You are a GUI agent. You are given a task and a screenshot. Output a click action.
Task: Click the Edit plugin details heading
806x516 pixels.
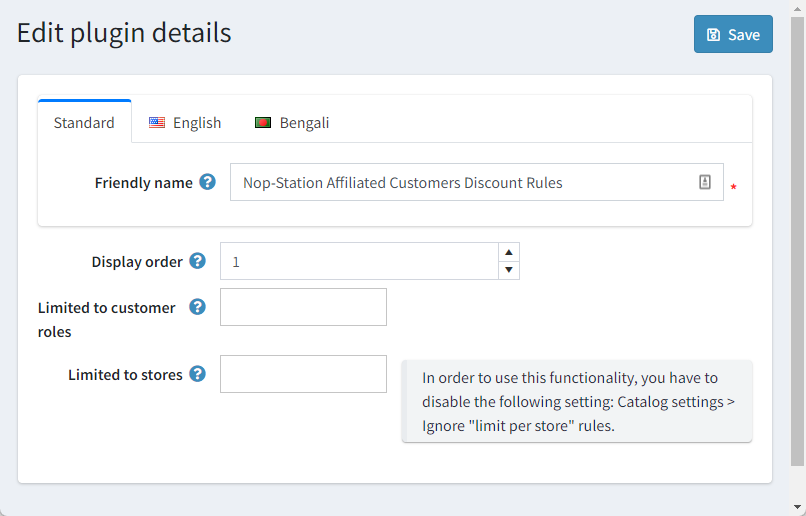[x=124, y=33]
